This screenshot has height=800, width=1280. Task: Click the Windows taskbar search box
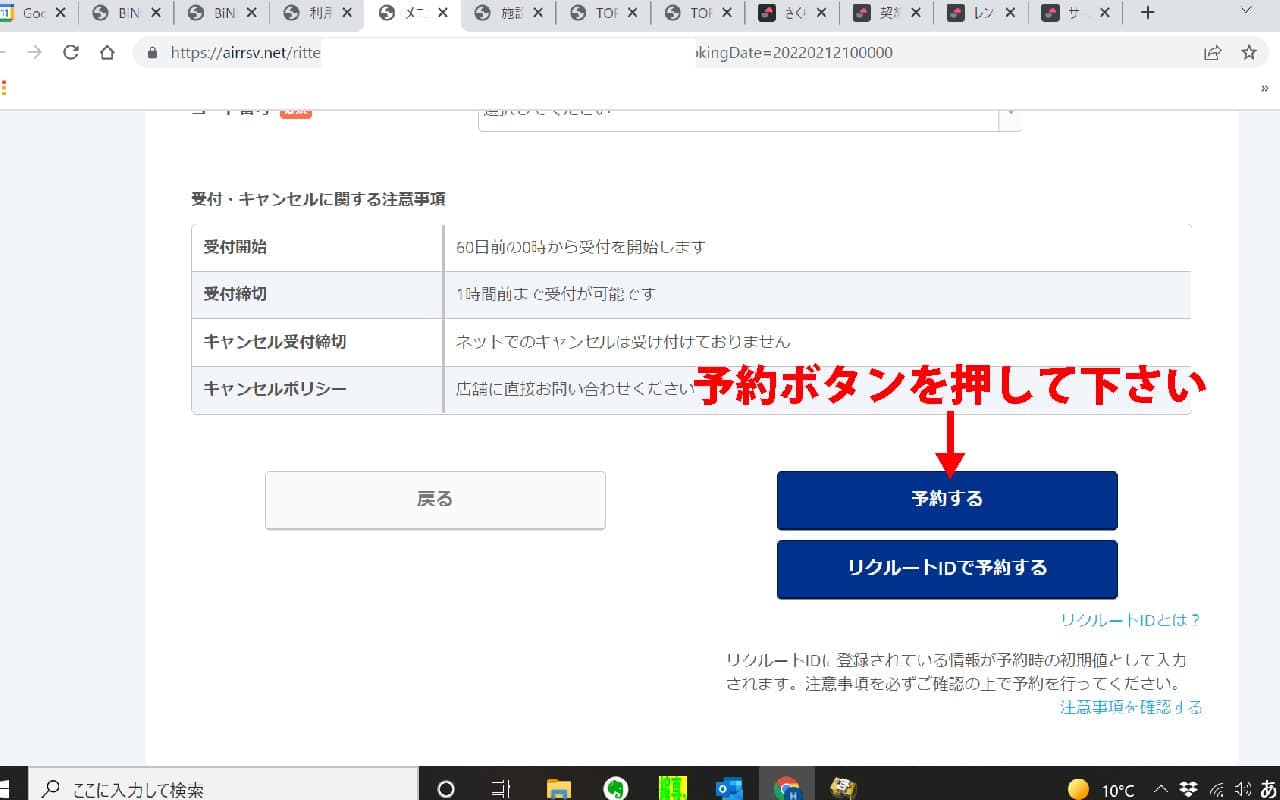point(220,789)
